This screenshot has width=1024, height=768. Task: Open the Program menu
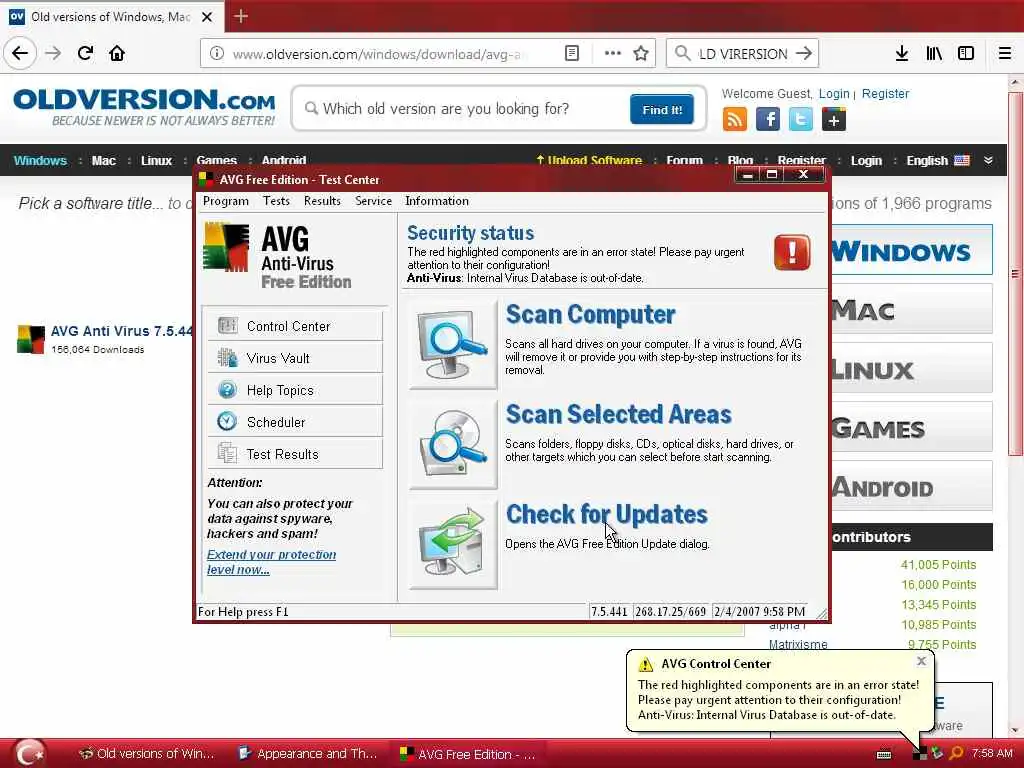[x=225, y=201]
